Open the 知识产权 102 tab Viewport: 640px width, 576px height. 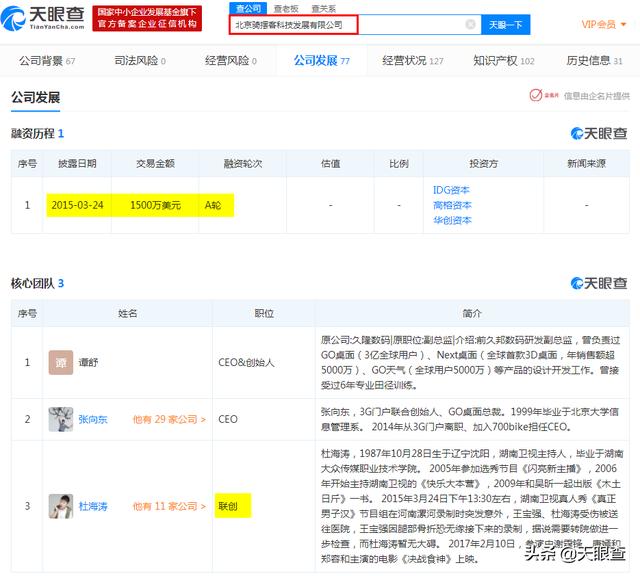504,61
